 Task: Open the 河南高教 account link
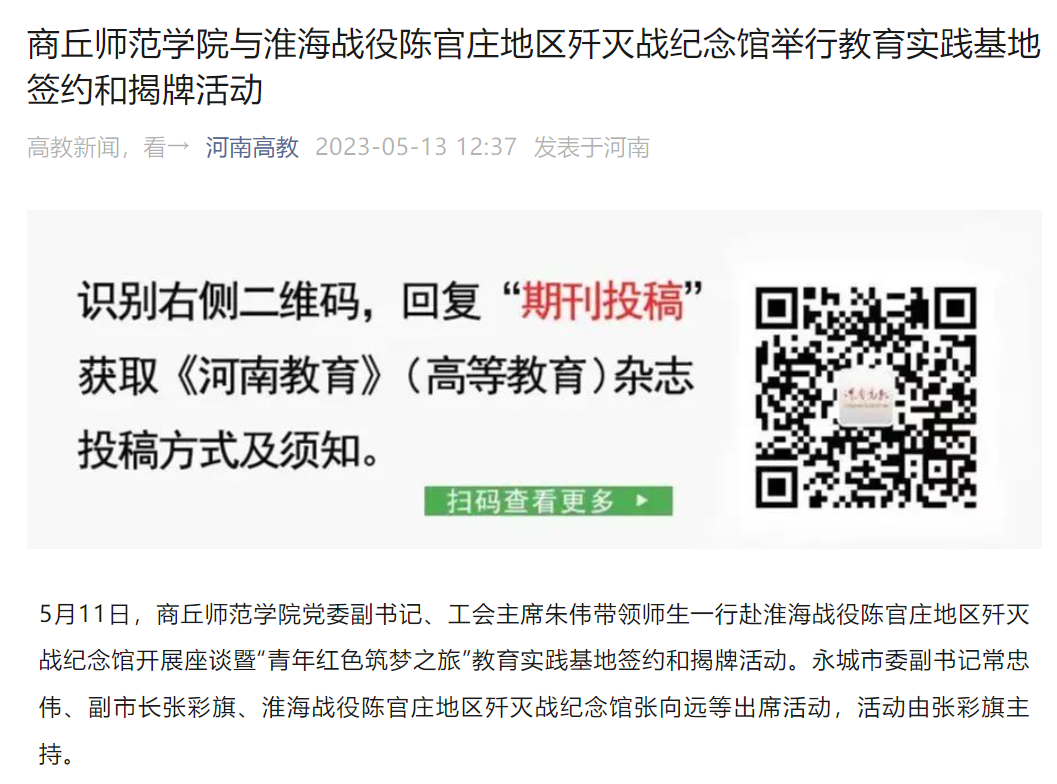pyautogui.click(x=251, y=146)
